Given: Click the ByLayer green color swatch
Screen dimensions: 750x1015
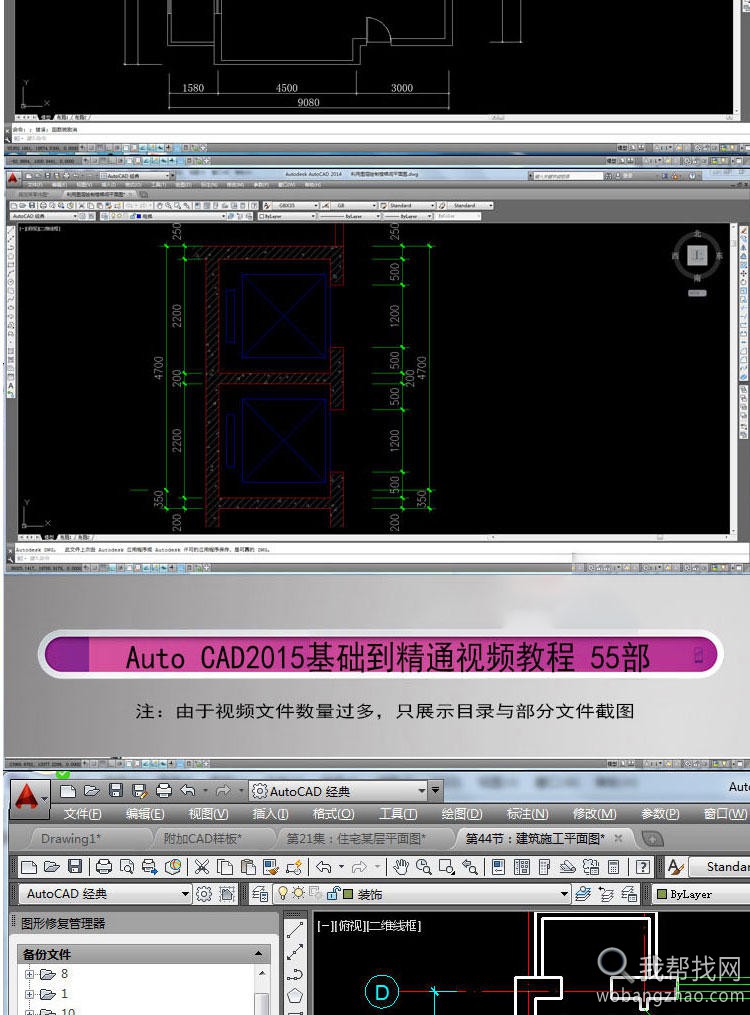Looking at the screenshot, I should (x=662, y=894).
